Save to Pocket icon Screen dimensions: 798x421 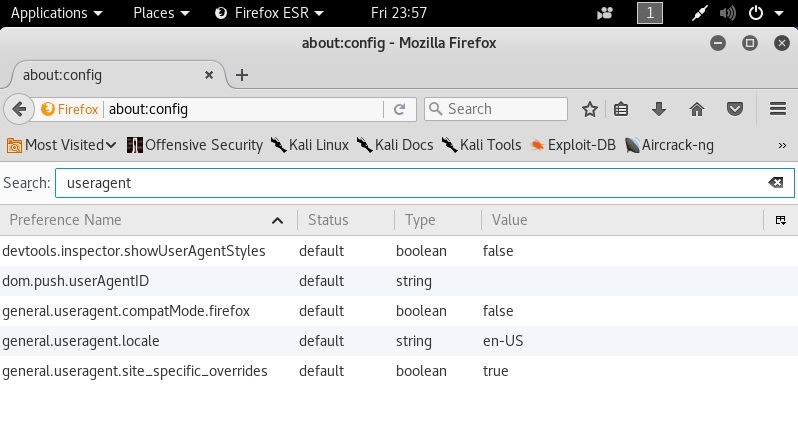point(734,109)
